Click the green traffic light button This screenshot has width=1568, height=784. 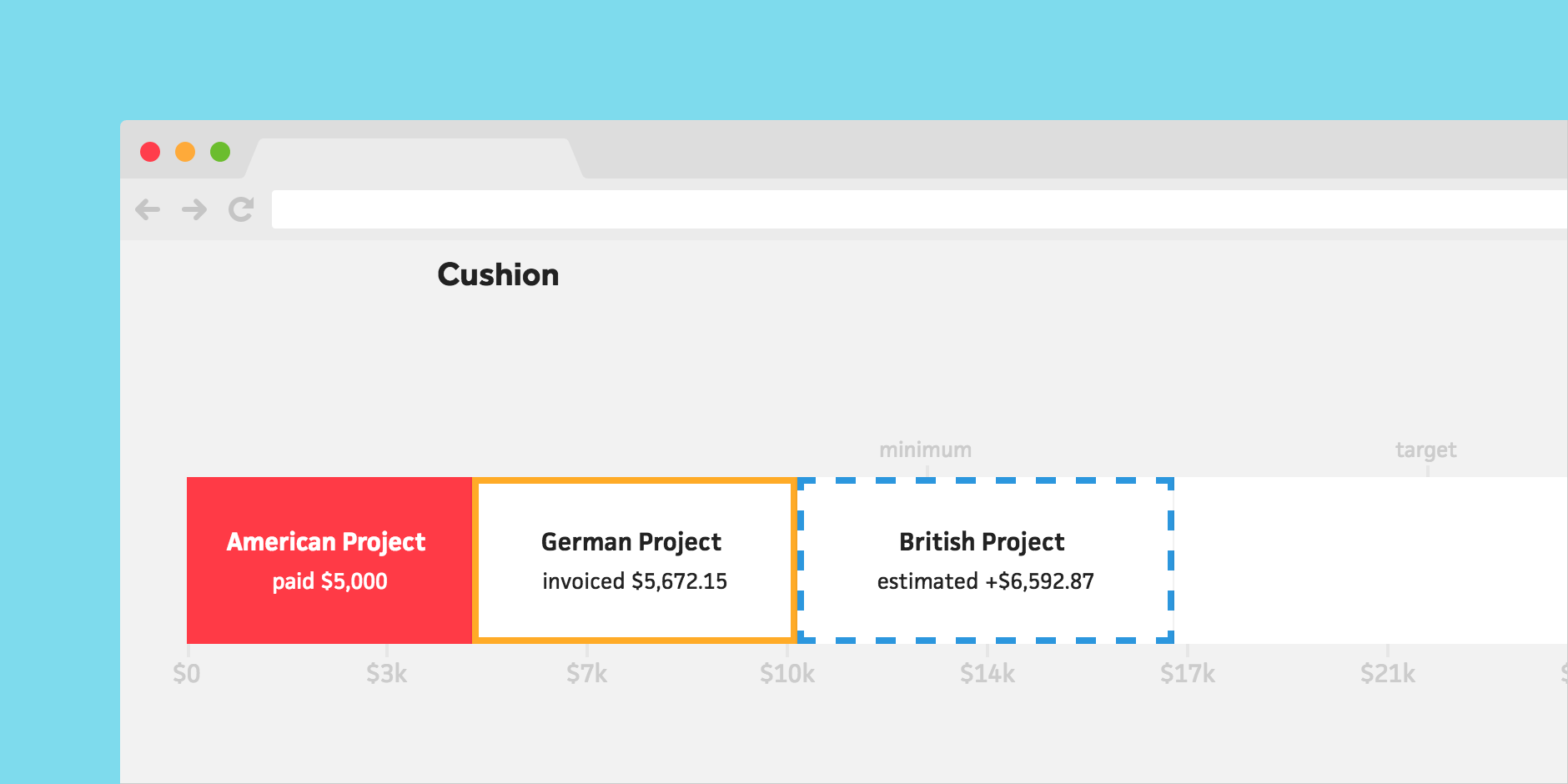tap(219, 152)
